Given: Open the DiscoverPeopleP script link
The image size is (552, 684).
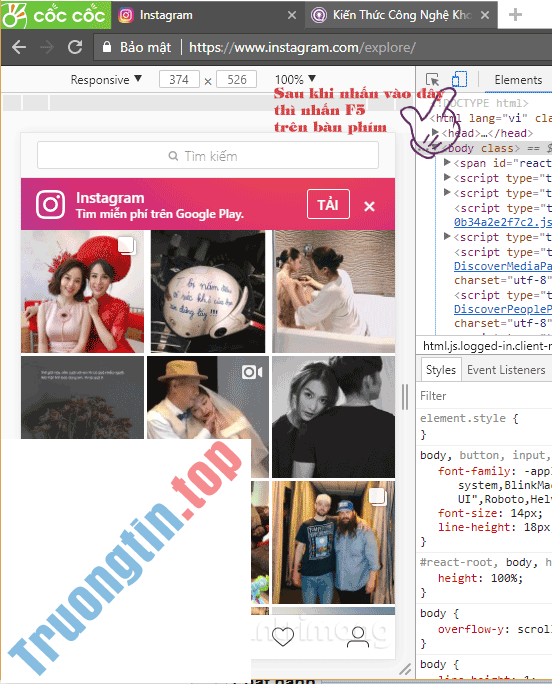Looking at the screenshot, I should coord(503,309).
